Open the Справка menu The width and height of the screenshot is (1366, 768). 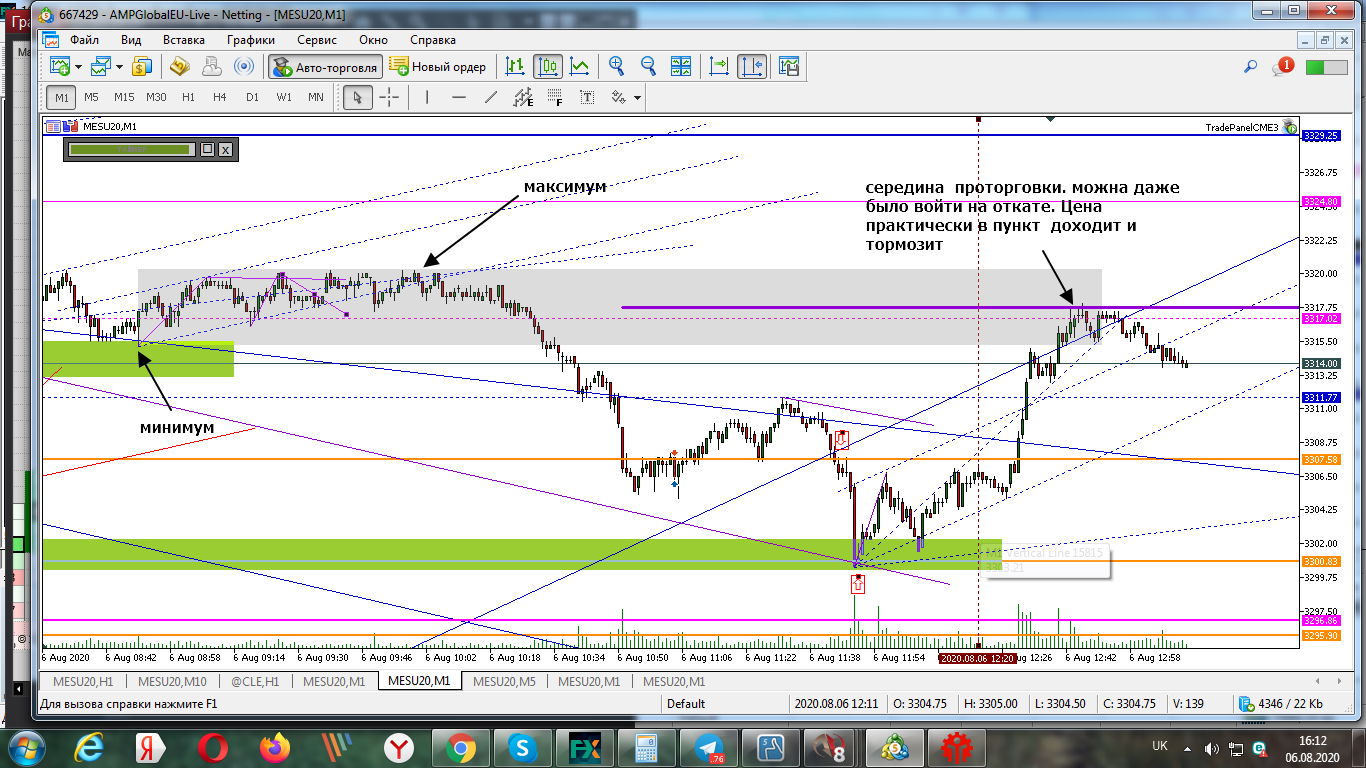tap(433, 40)
